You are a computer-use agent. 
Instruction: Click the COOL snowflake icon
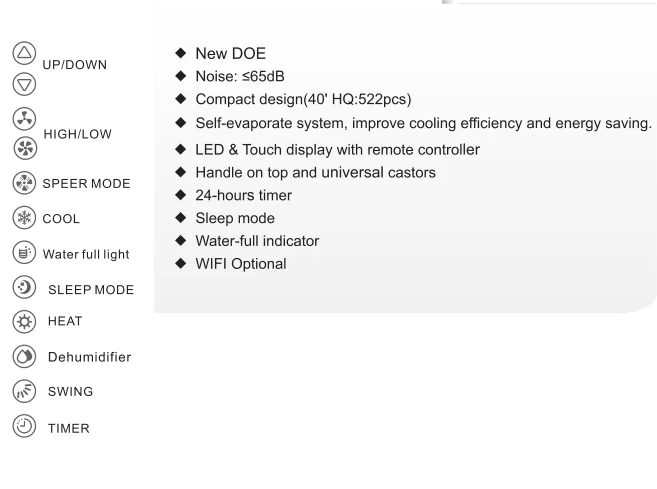coord(24,218)
